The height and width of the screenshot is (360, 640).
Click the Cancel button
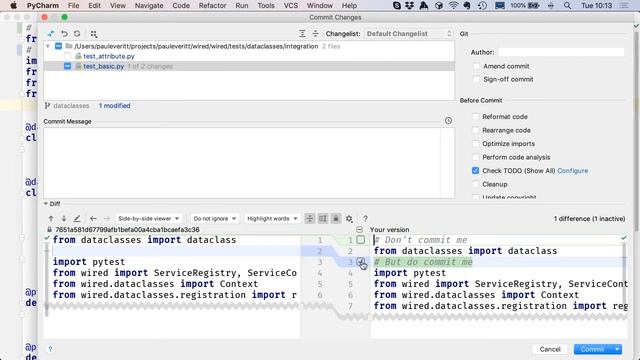pyautogui.click(x=550, y=349)
